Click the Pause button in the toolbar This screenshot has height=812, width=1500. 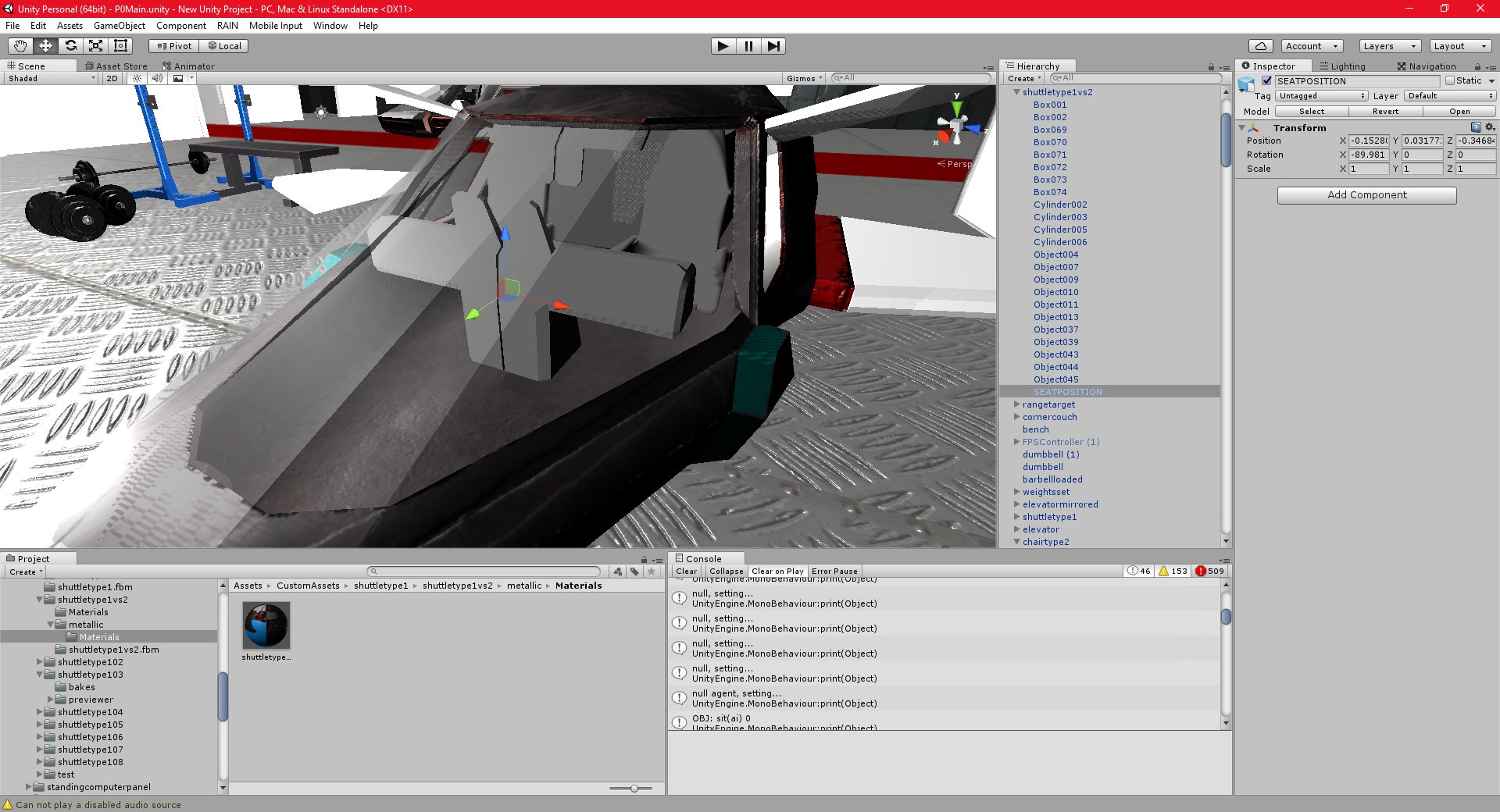coord(748,46)
